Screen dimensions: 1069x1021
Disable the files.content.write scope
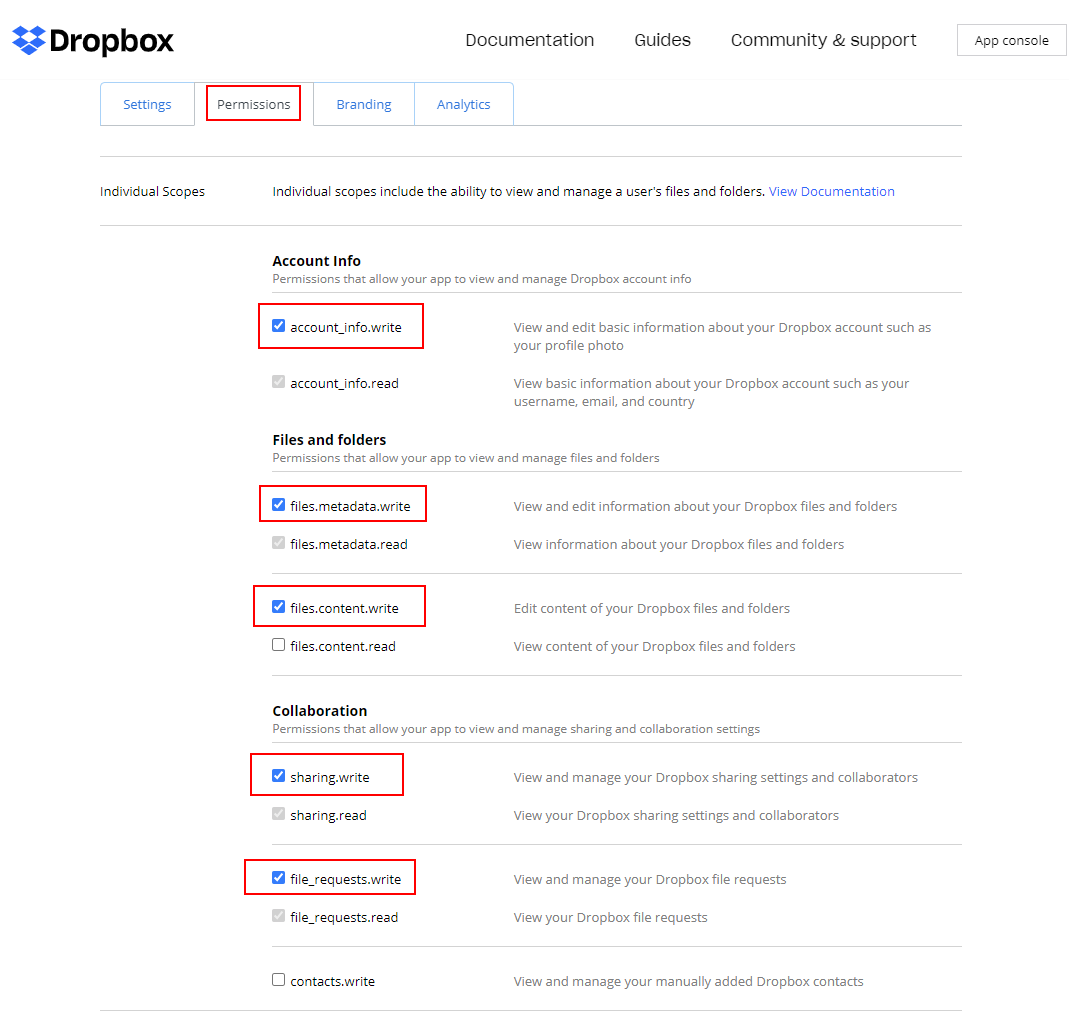279,607
